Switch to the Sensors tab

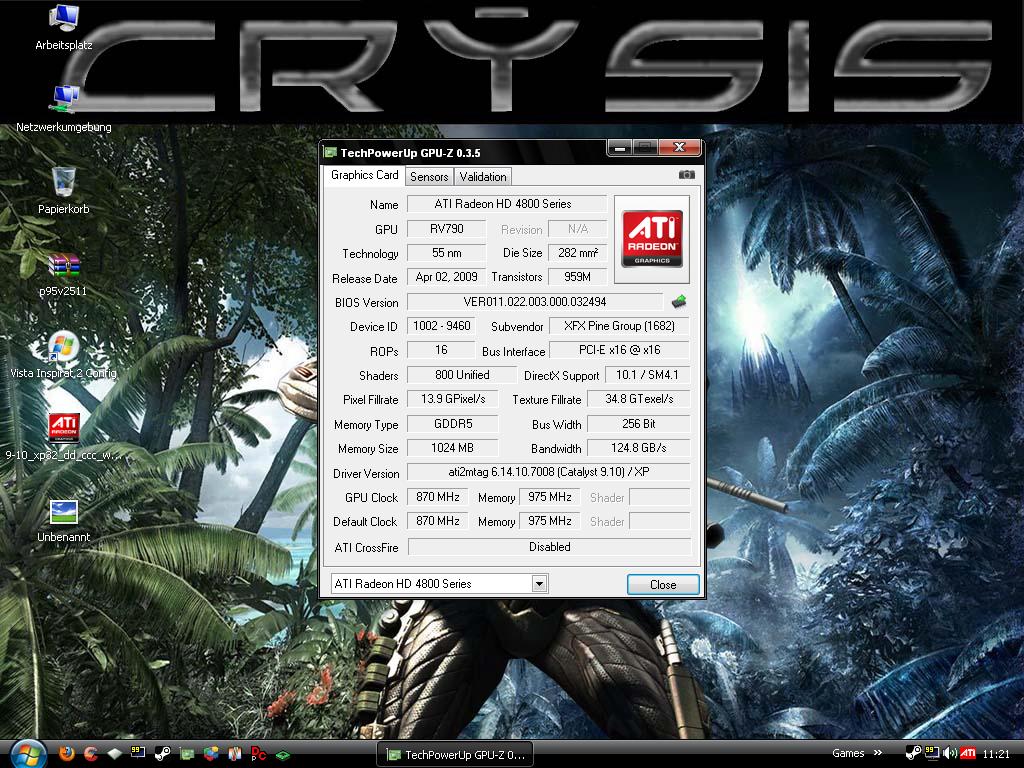(429, 176)
